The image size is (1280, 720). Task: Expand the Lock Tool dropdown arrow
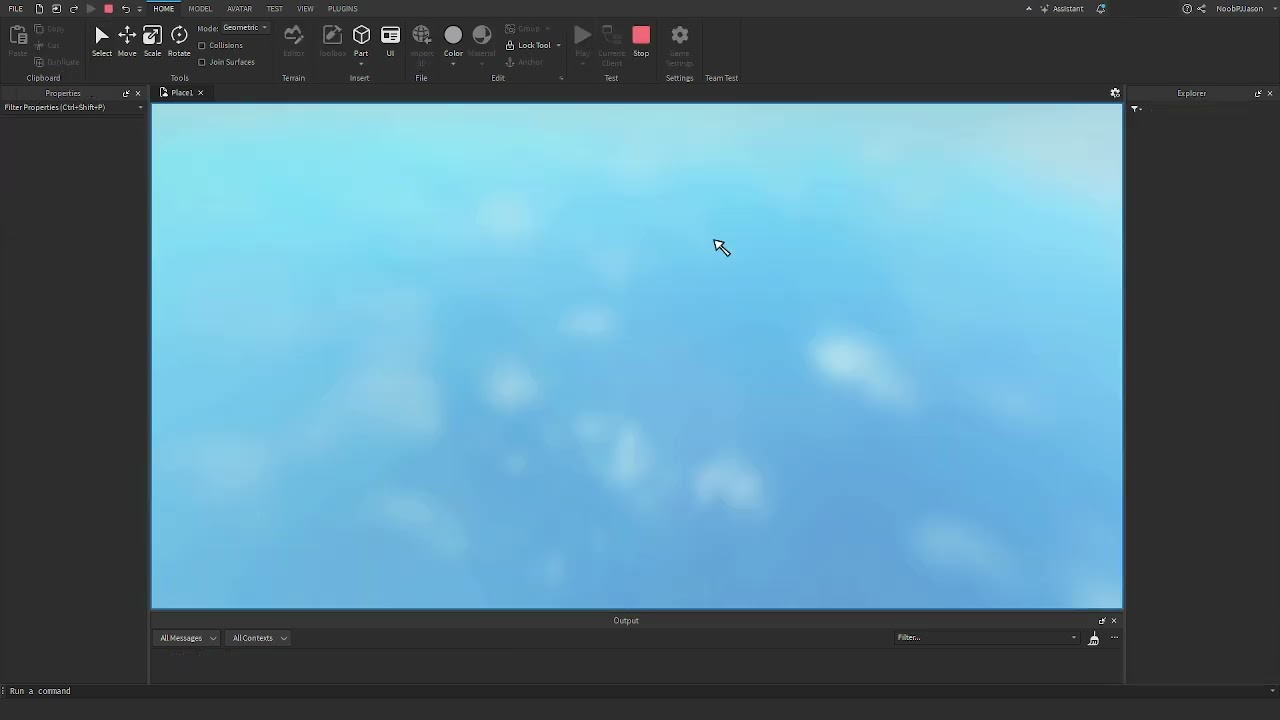click(x=558, y=46)
